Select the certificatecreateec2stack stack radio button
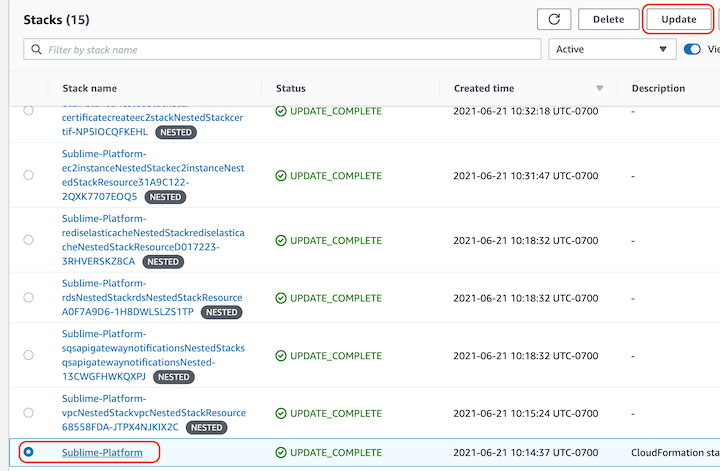Viewport: 720px width, 471px height. tap(28, 111)
